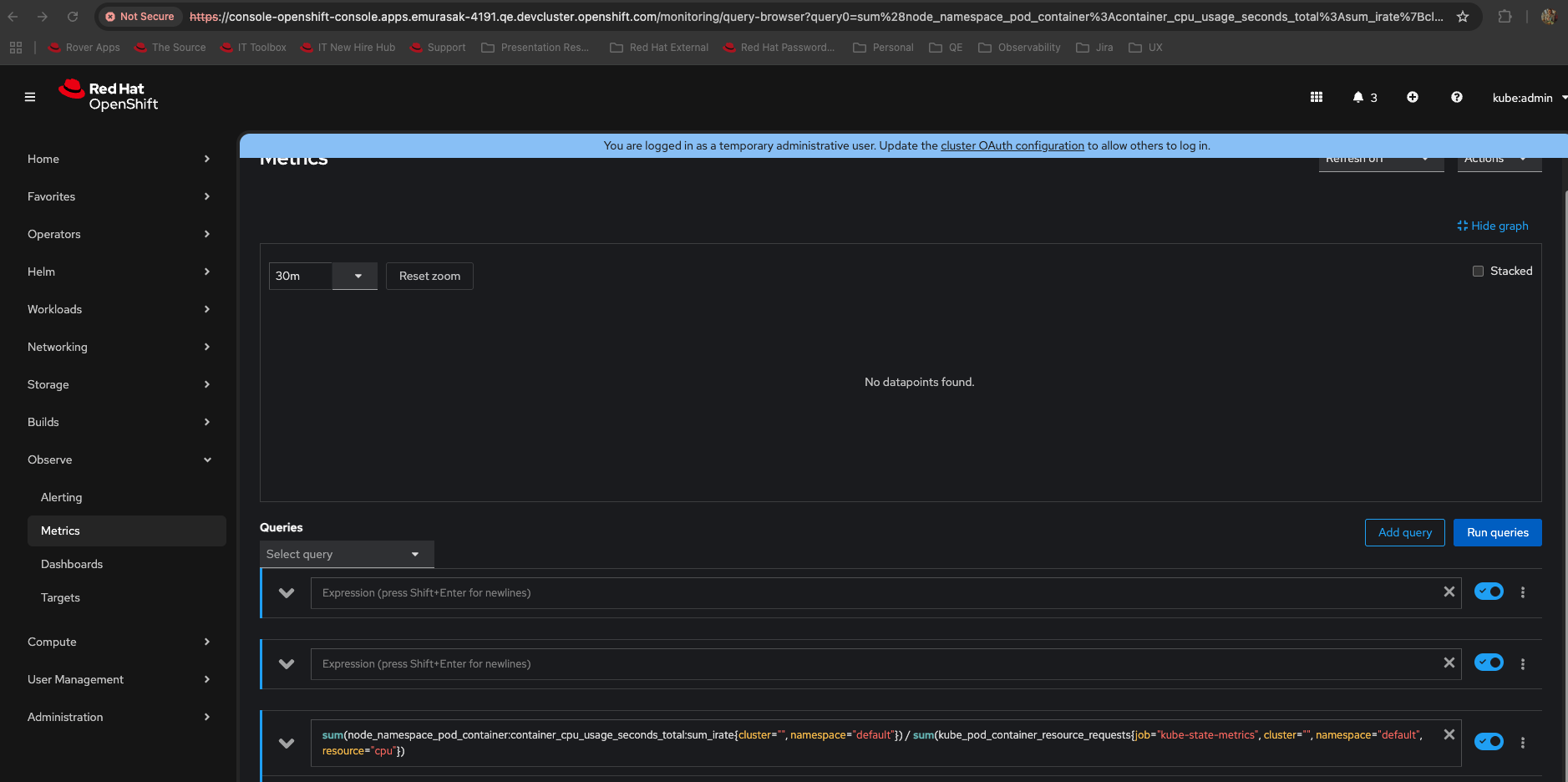The width and height of the screenshot is (1568, 782).
Task: Open notifications bell with 3 alerts
Action: pos(1365,97)
